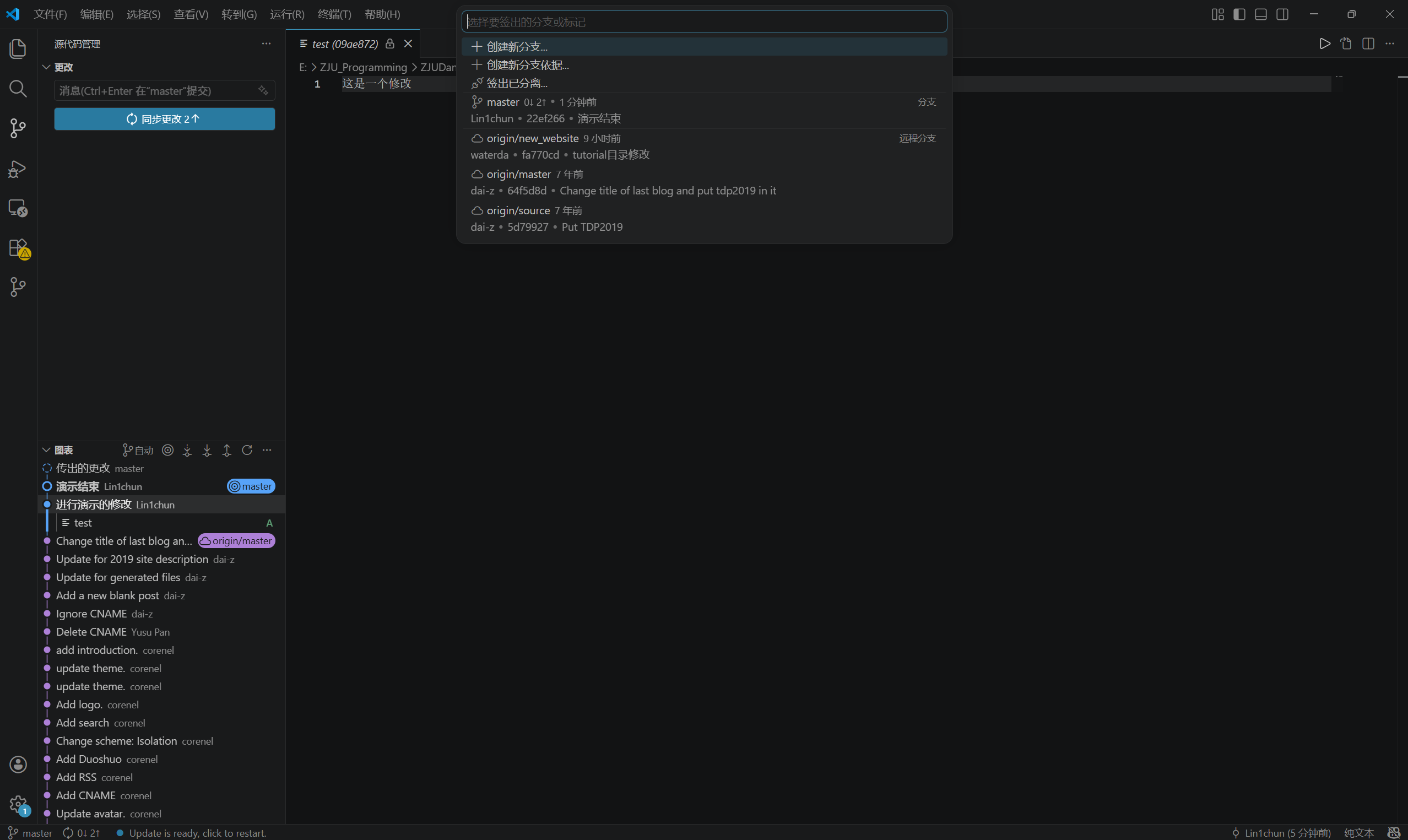The image size is (1408, 840).
Task: Click 'Update is ready, click to restart' status
Action: click(191, 833)
